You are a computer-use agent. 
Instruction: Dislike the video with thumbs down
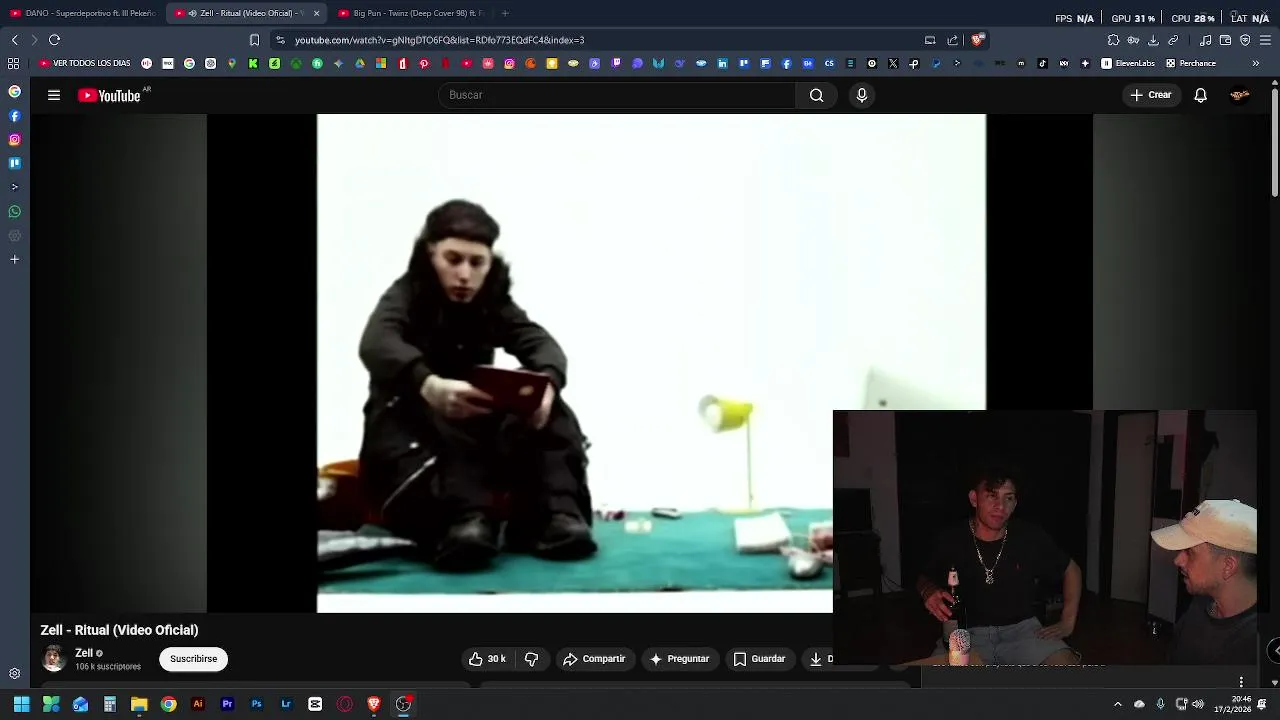point(532,659)
